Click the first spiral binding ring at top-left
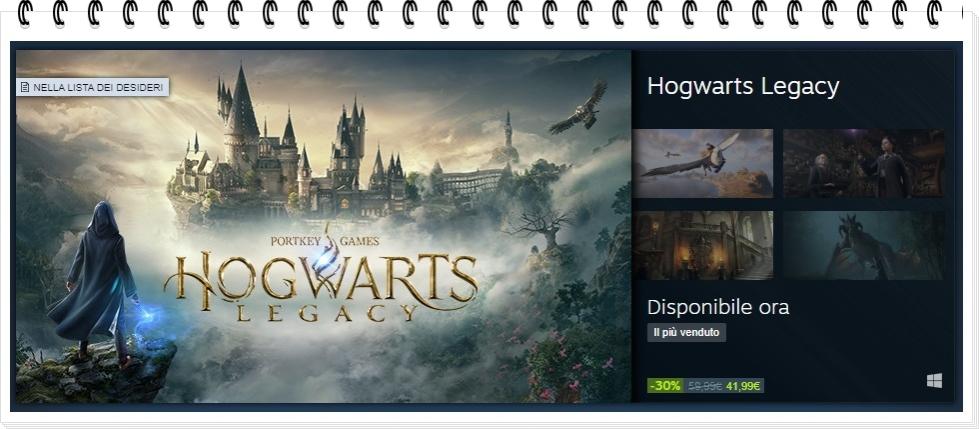Screen dimensions: 979x429 [26, 13]
